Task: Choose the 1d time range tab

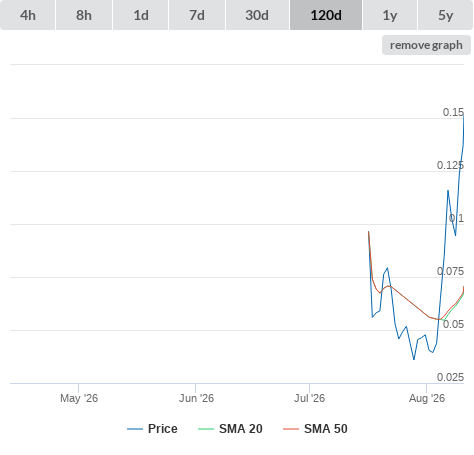Action: point(141,15)
